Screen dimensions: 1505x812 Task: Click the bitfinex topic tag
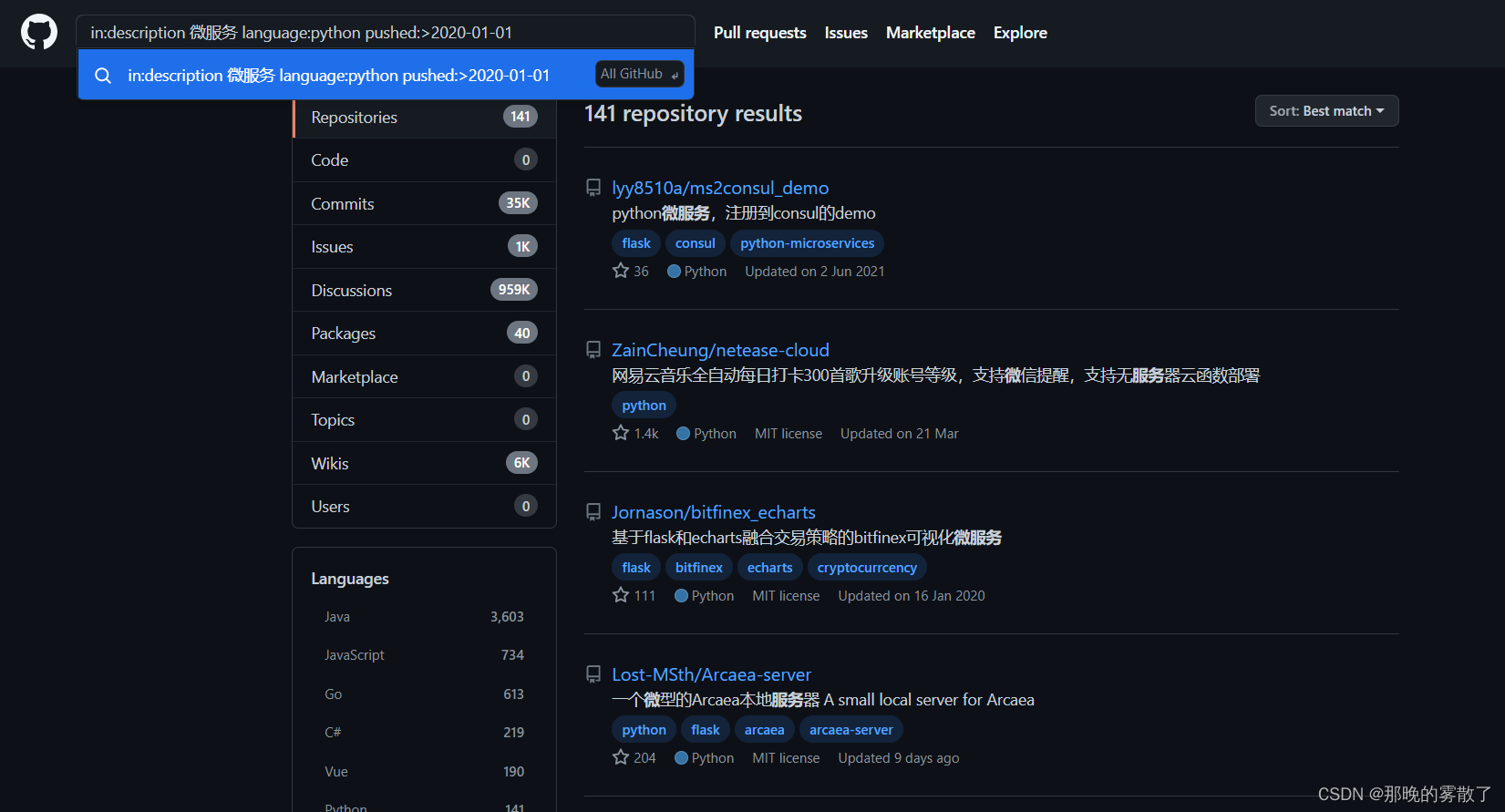[699, 568]
